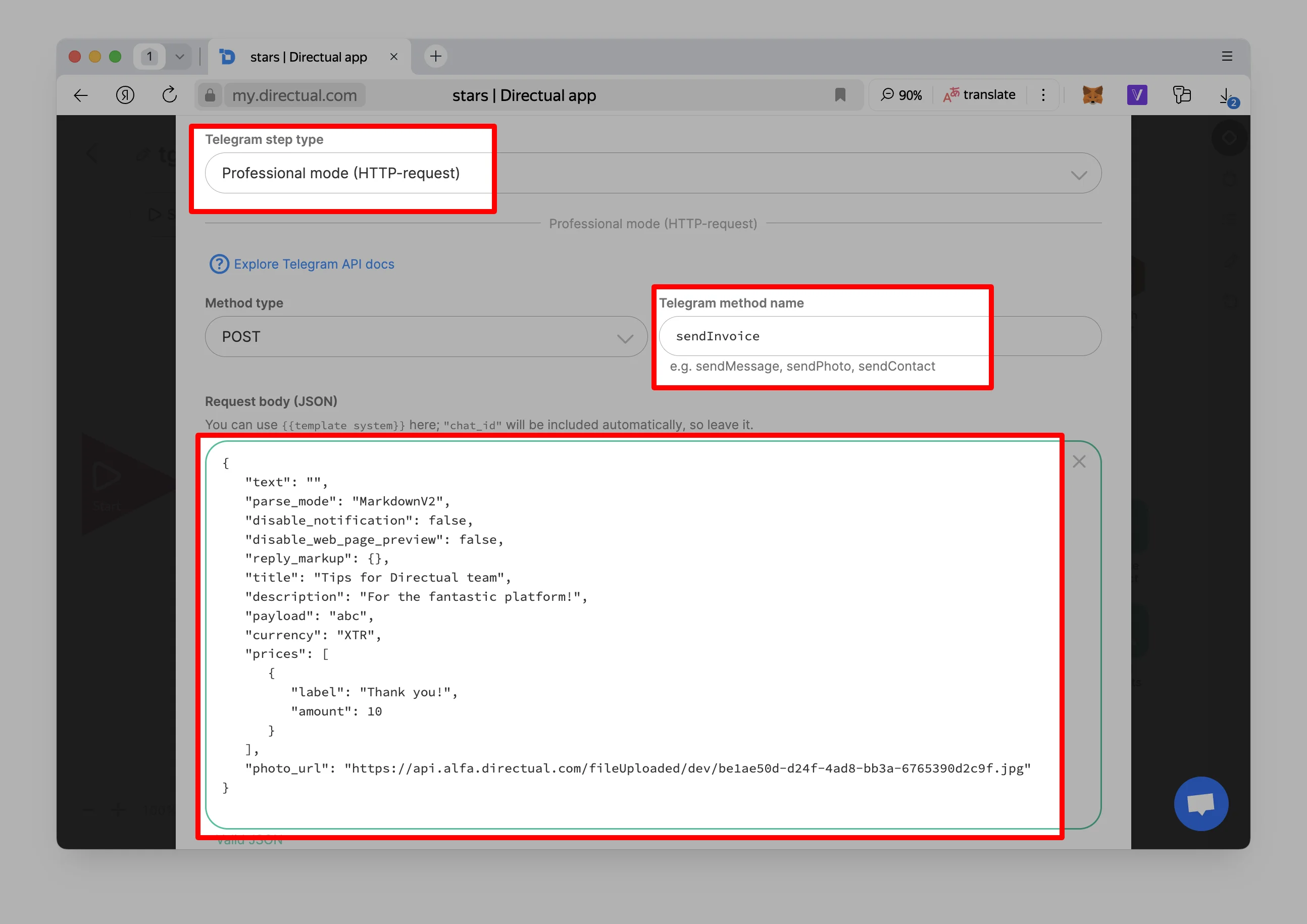This screenshot has height=924, width=1307.
Task: Click the Yandex home circle icon
Action: click(x=125, y=95)
